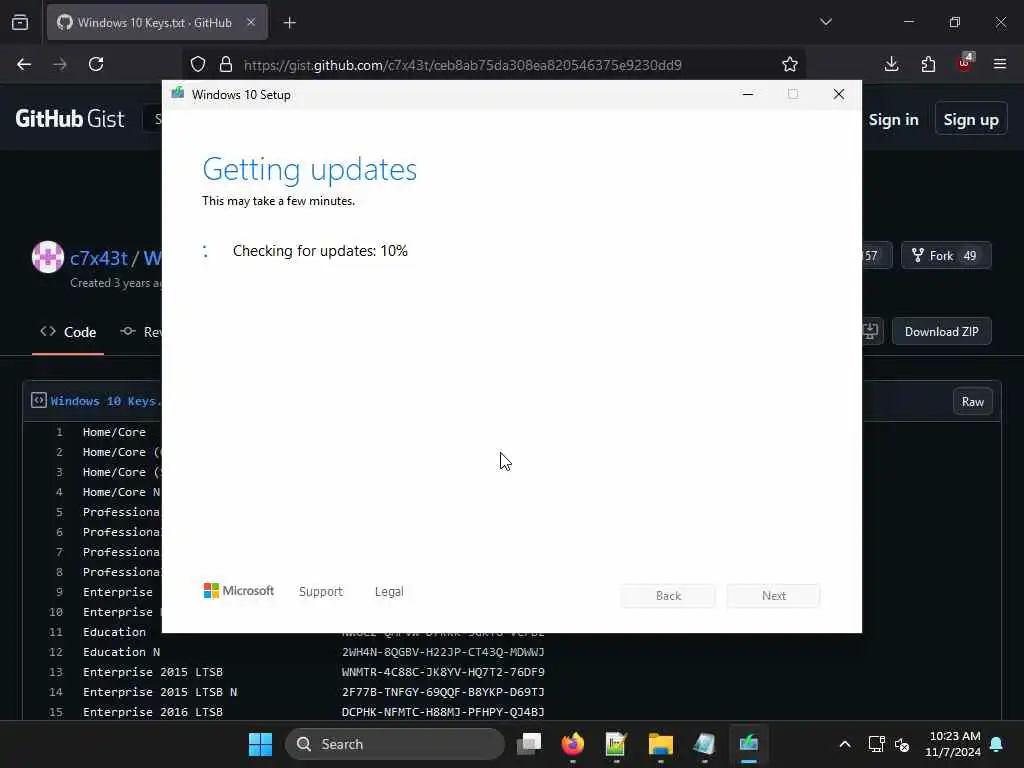The width and height of the screenshot is (1024, 768).
Task: Open the Raw file view
Action: [972, 402]
